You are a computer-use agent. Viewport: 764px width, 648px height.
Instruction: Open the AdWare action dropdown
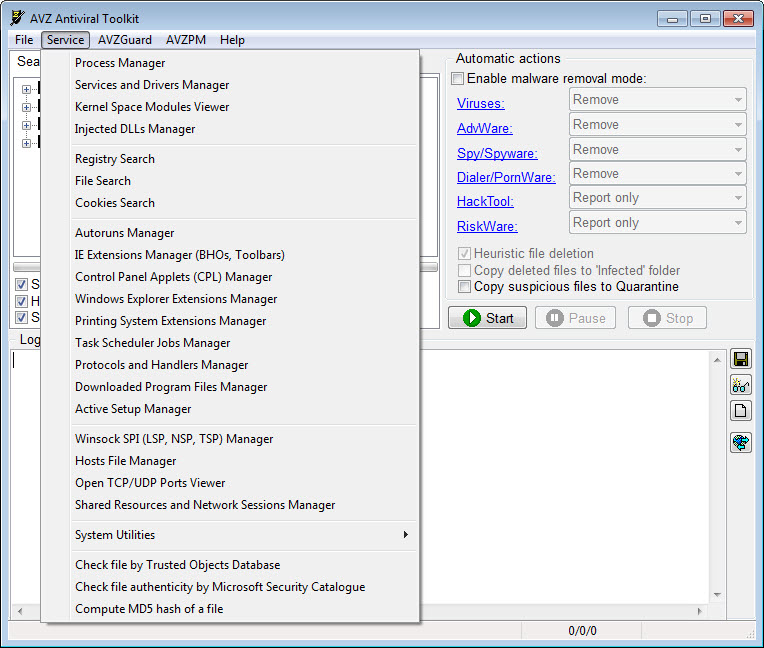[x=657, y=125]
